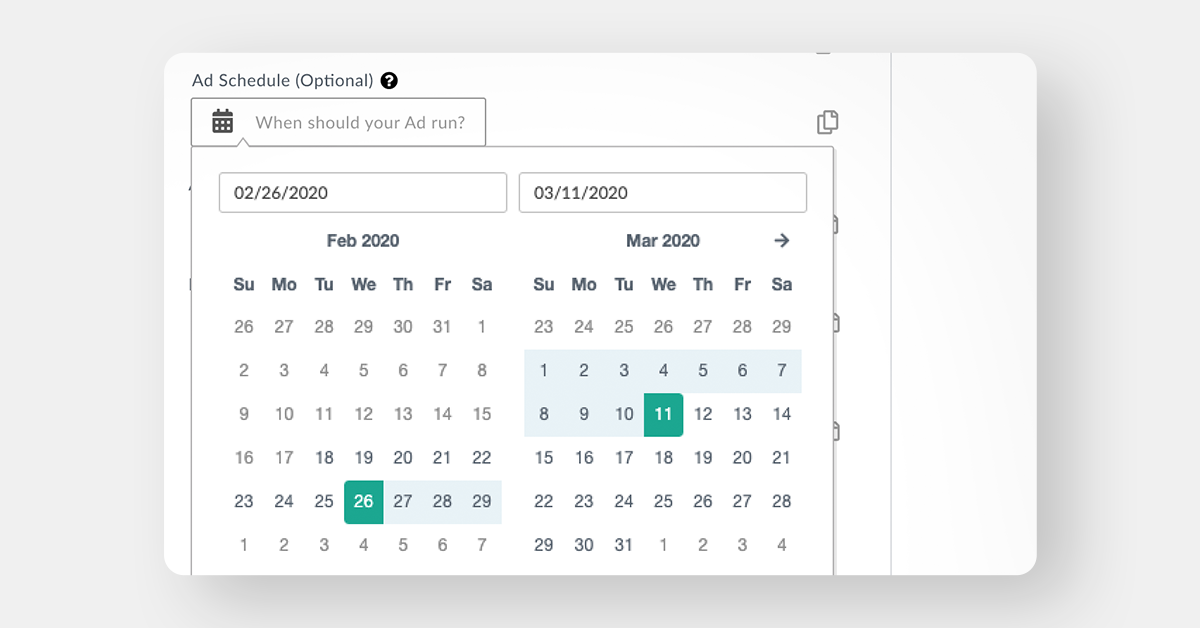Click the Su weekday header in March

coord(544,284)
